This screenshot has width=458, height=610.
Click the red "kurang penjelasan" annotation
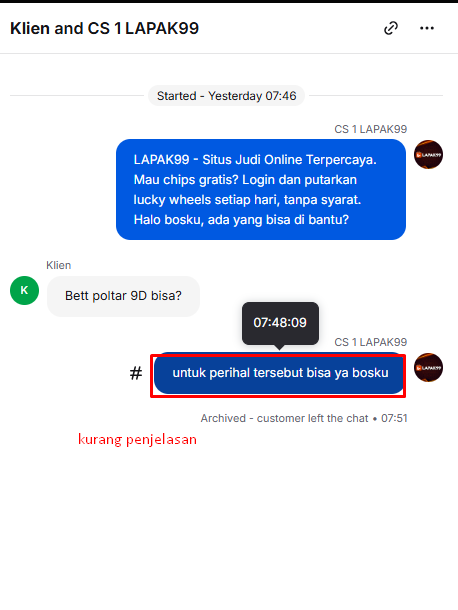(137, 440)
